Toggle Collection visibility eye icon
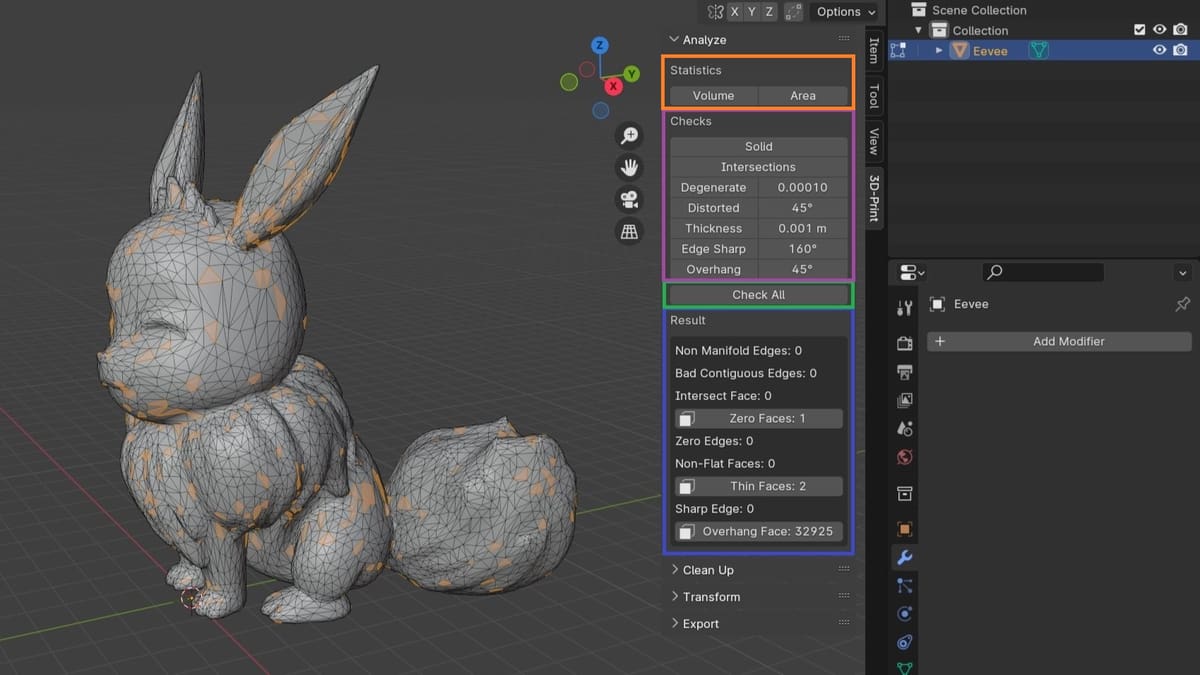 point(1160,30)
